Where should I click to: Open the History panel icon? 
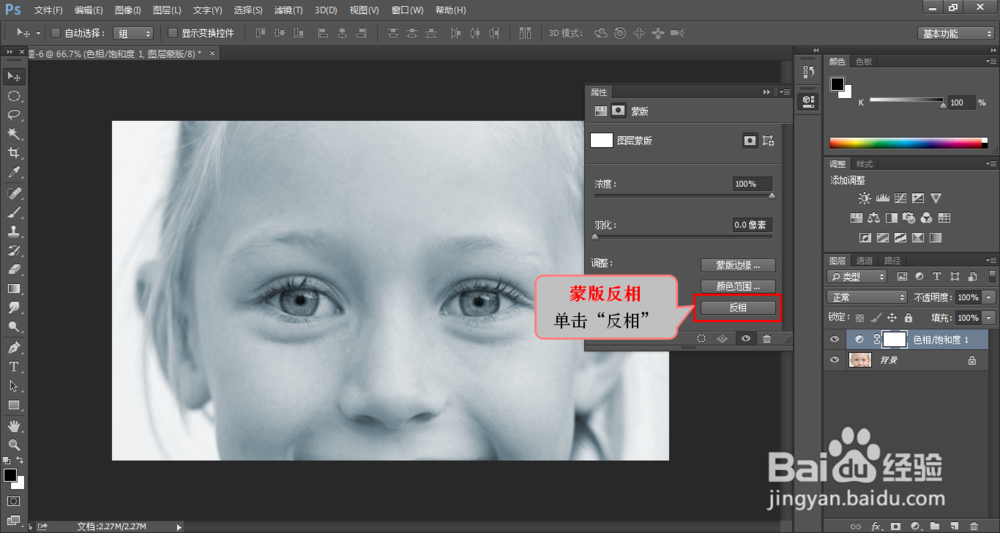point(808,72)
